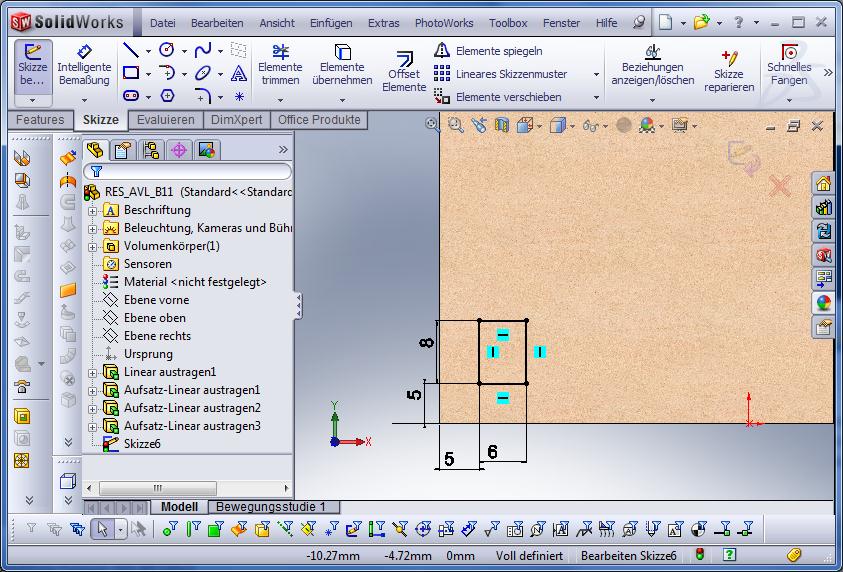Open the rectangle tool dropdown arrow
Screen dimensions: 843x572
pos(148,74)
